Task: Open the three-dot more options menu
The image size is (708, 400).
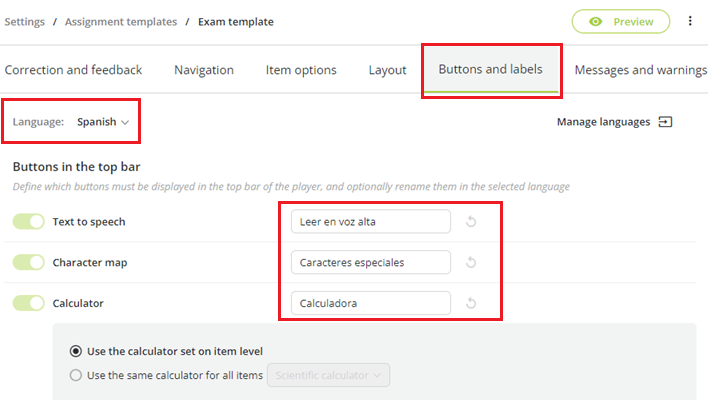Action: coord(690,21)
